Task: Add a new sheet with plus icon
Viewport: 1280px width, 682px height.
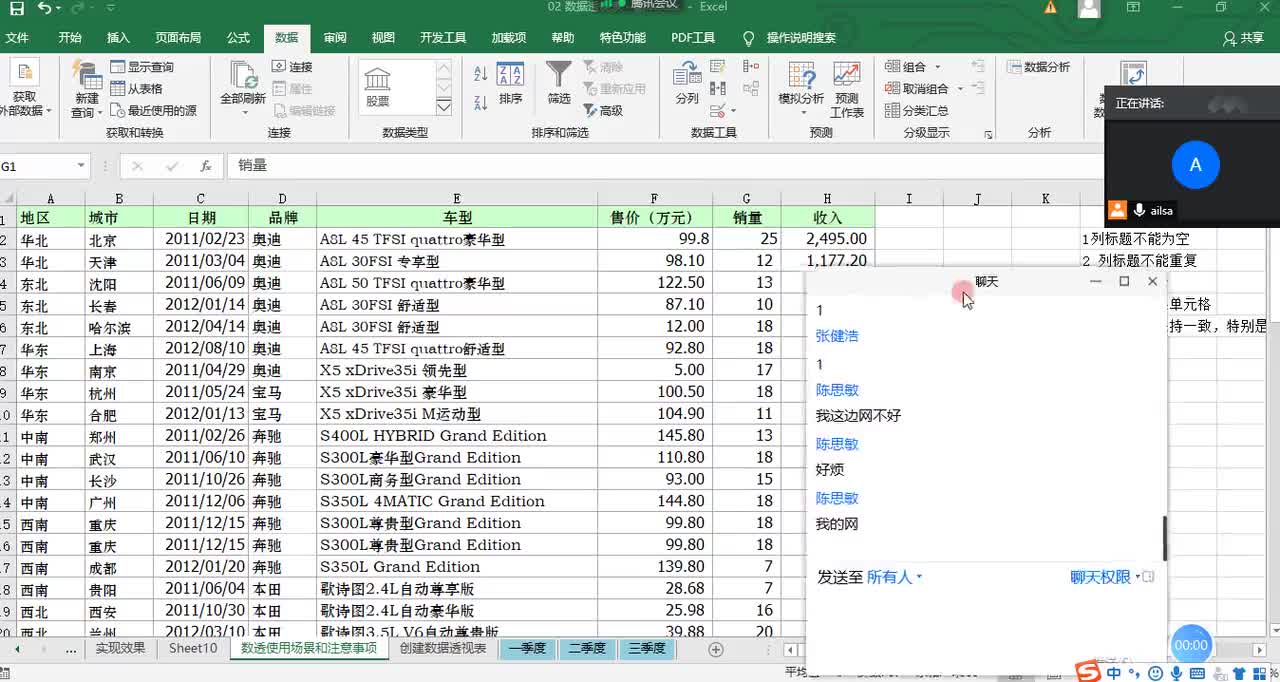Action: click(x=715, y=649)
